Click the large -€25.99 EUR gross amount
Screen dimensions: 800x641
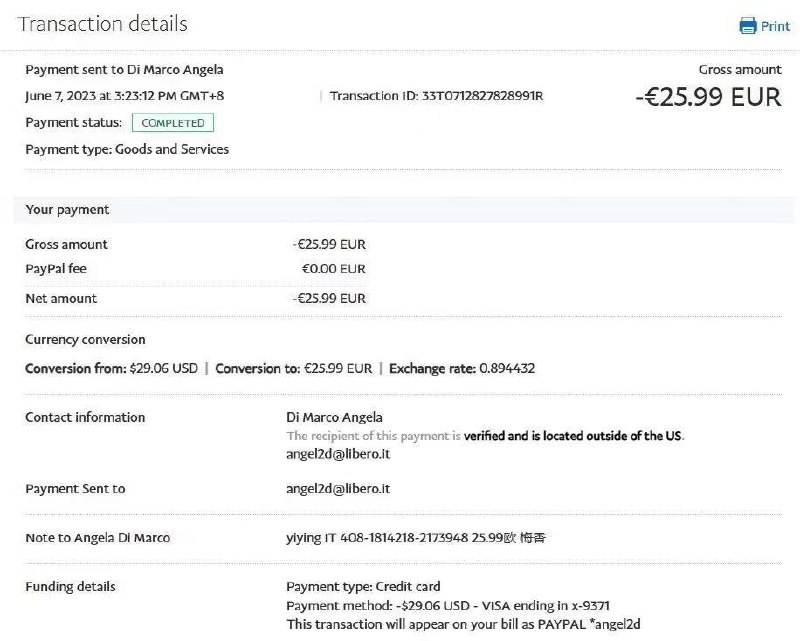pos(708,97)
